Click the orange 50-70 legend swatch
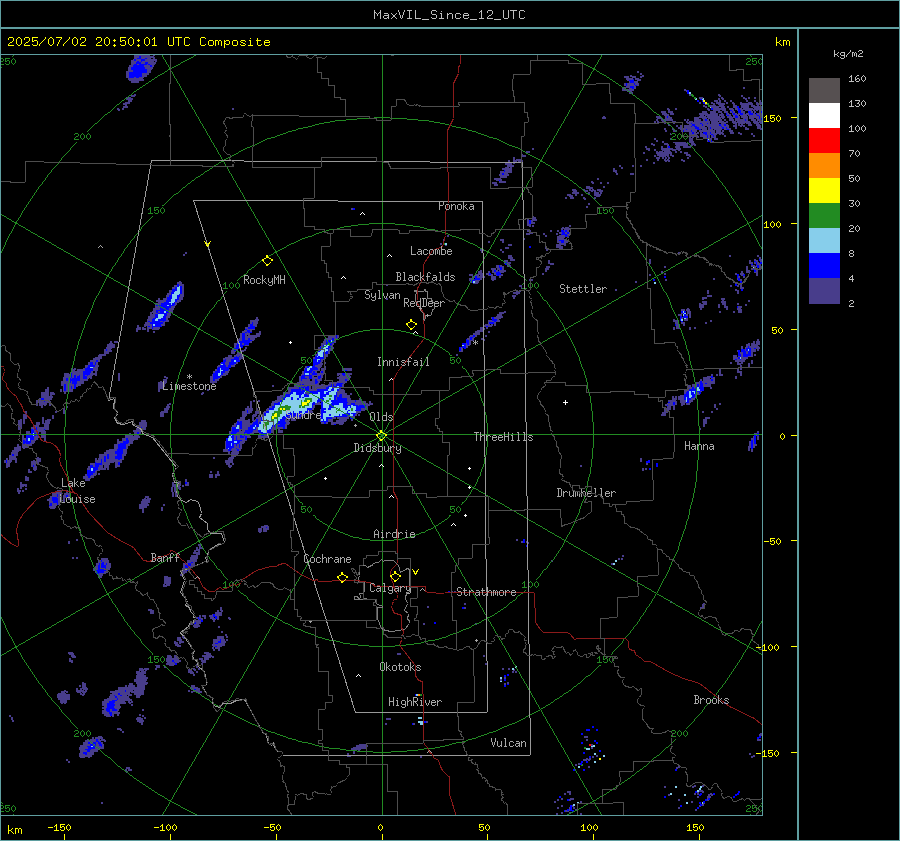900x841 pixels. [824, 165]
